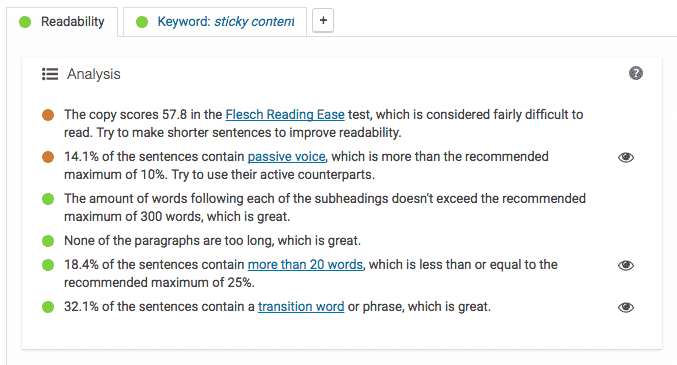This screenshot has width=677, height=365.
Task: Click the green dot on Readability tab
Action: [x=25, y=22]
